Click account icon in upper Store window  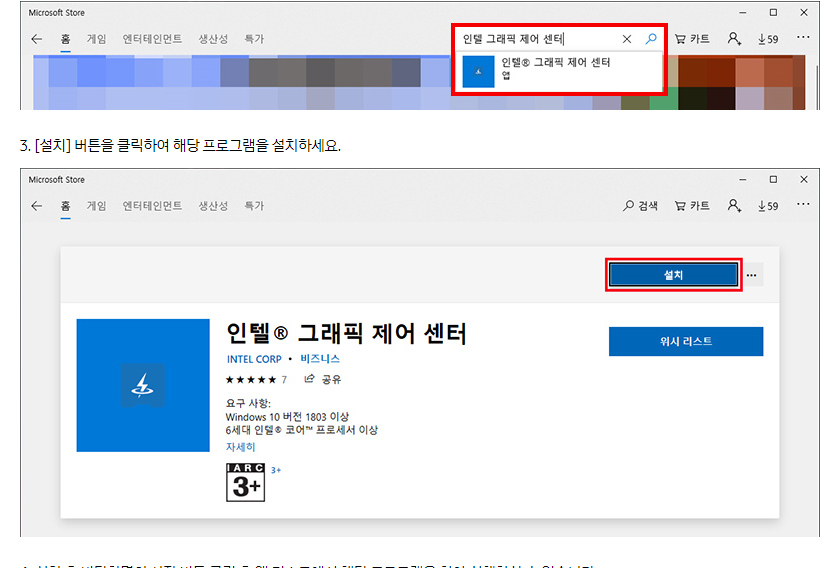coord(734,39)
